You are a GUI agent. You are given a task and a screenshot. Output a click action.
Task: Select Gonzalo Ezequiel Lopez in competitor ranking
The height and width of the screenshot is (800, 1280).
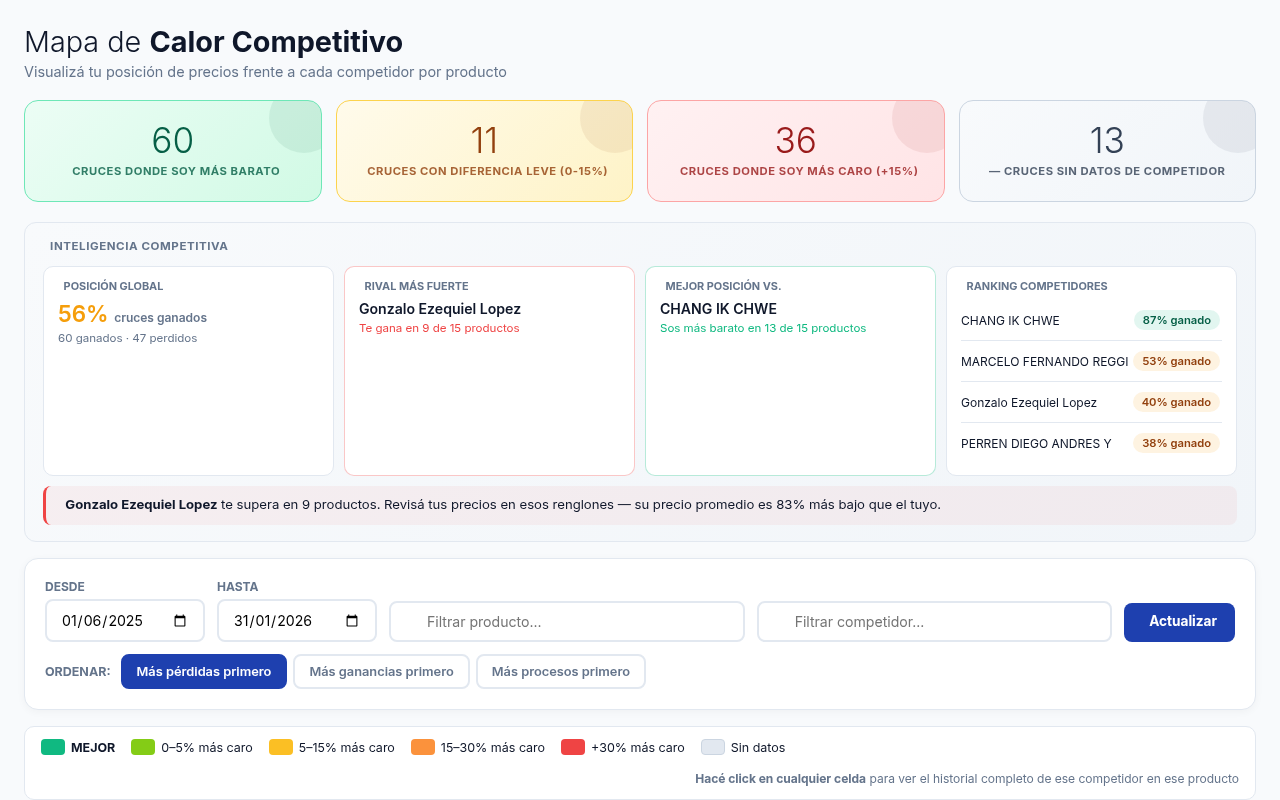(1029, 403)
